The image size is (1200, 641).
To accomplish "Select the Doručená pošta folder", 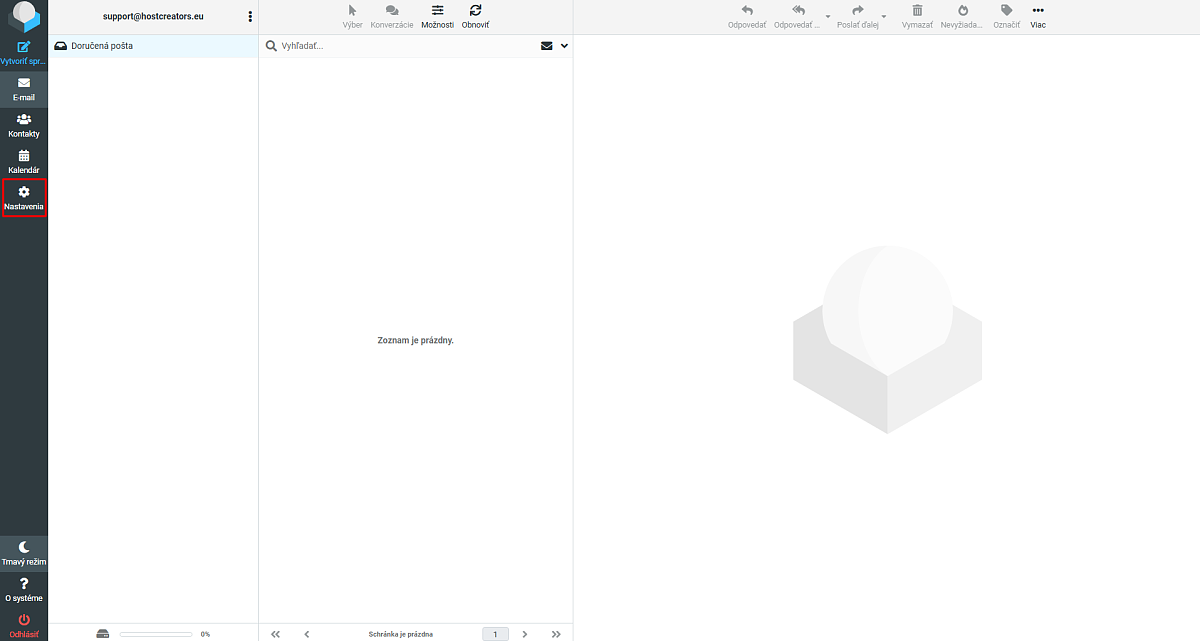I will [153, 46].
